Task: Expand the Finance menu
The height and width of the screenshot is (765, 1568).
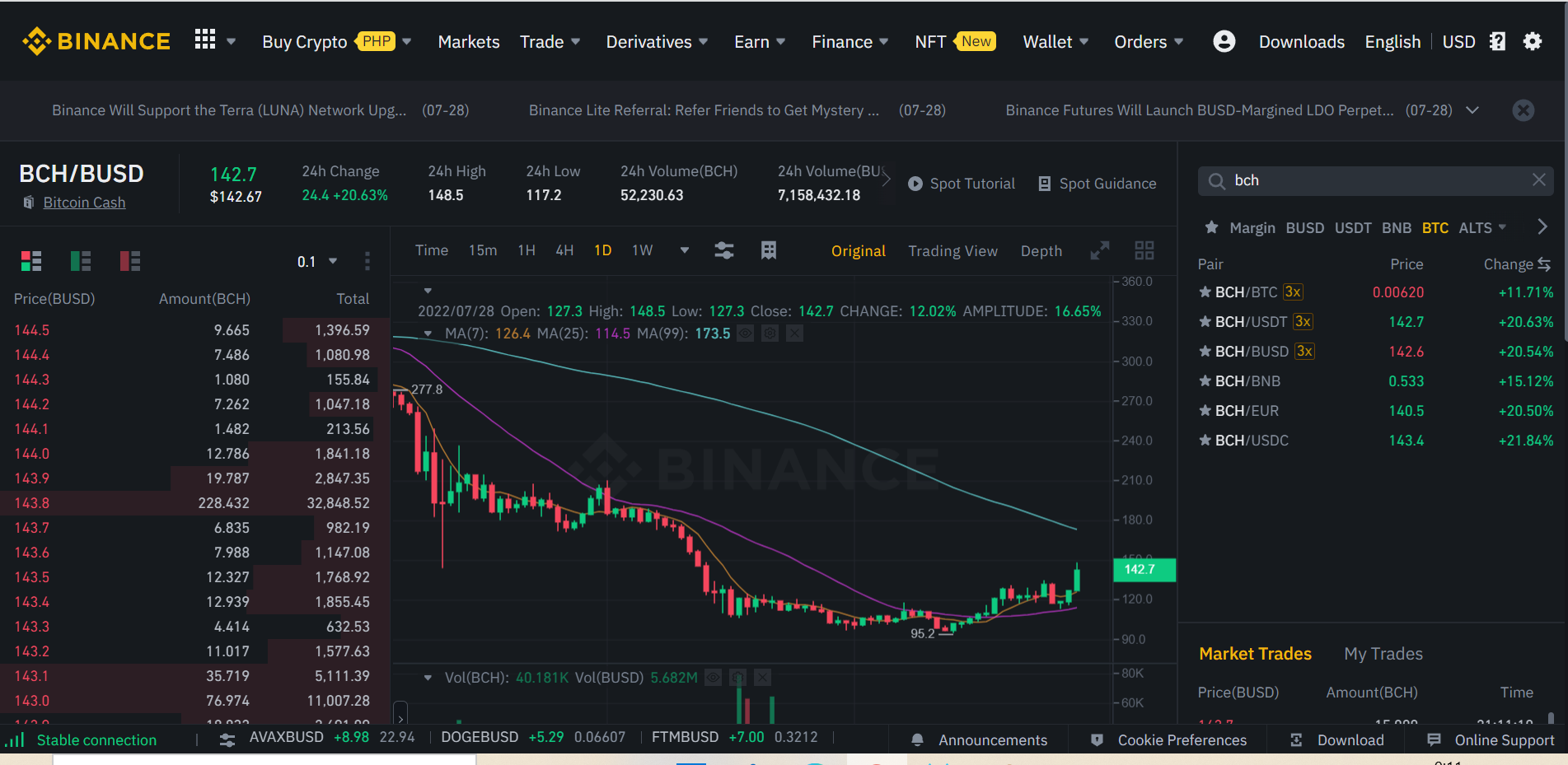Action: pos(850,42)
